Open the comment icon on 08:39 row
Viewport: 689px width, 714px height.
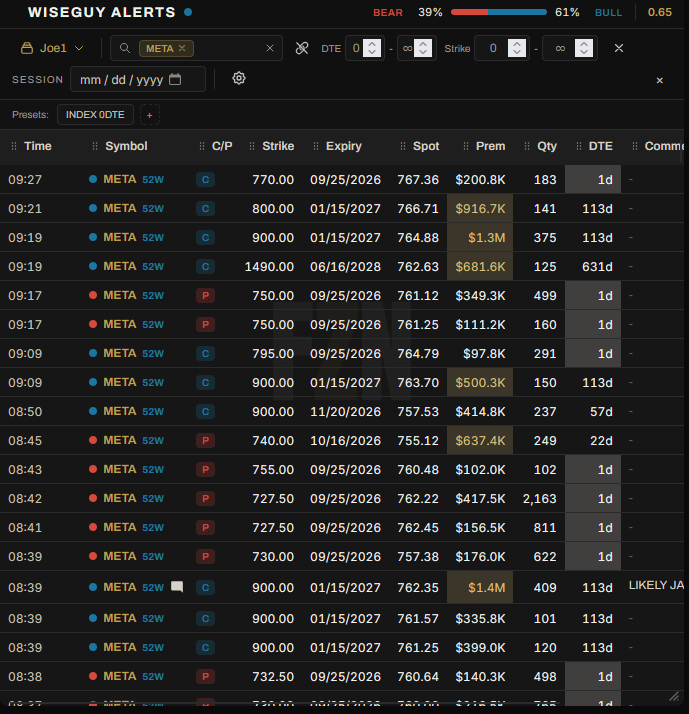click(177, 587)
